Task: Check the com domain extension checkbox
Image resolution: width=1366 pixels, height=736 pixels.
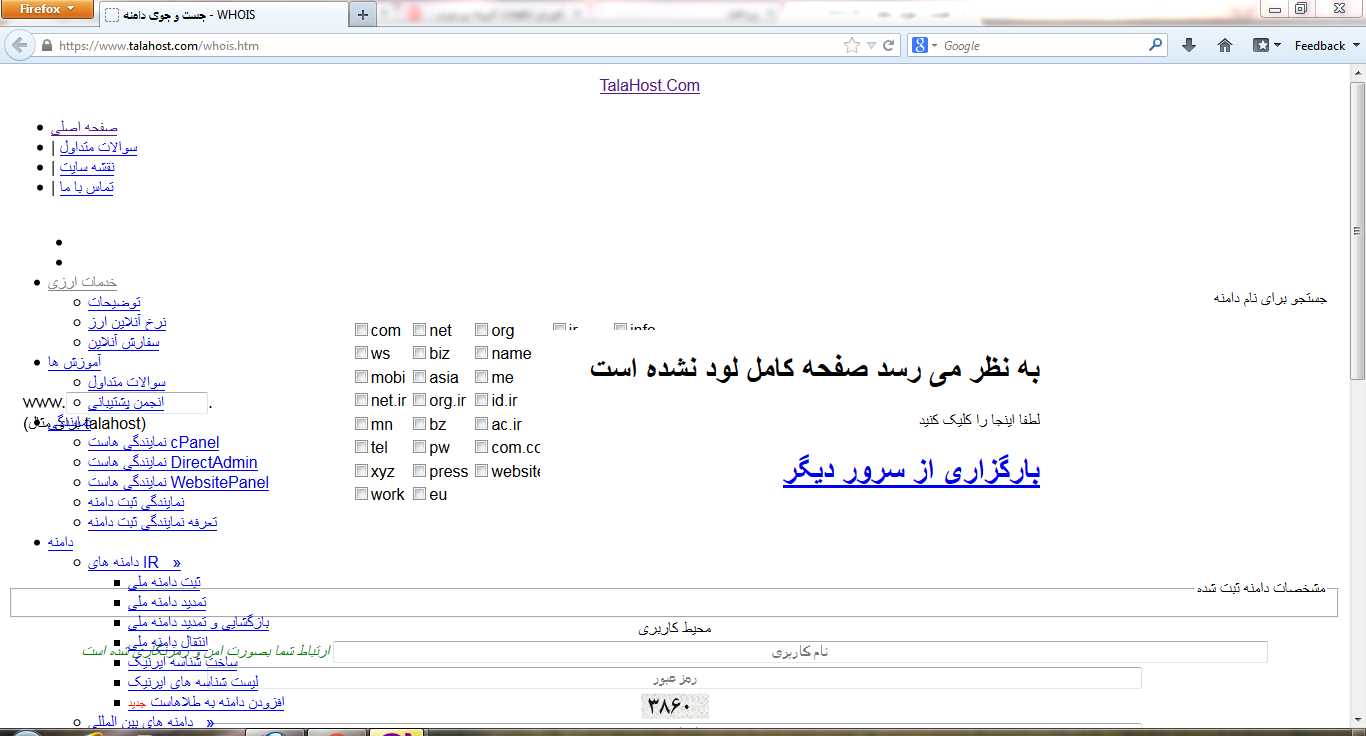Action: tap(362, 330)
